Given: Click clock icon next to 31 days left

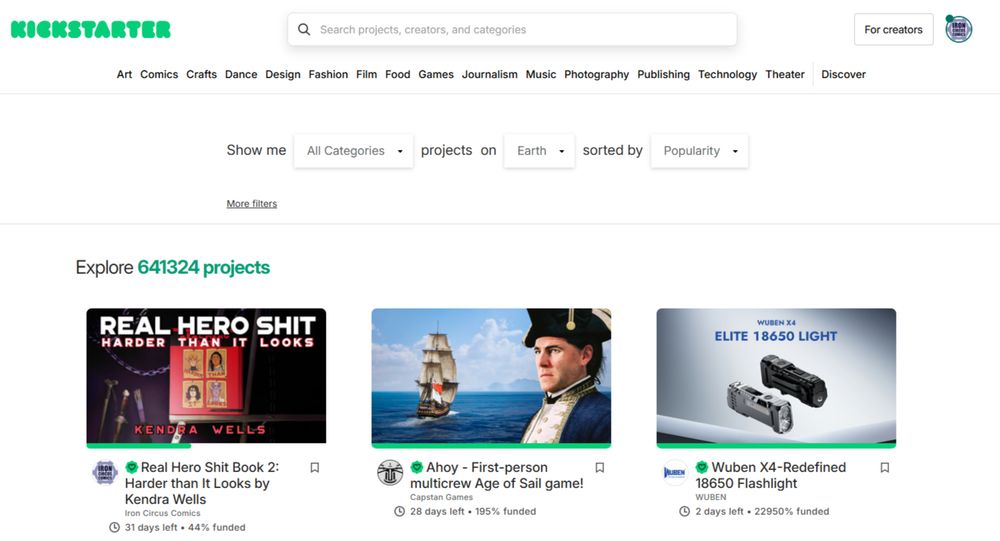Looking at the screenshot, I should (114, 528).
